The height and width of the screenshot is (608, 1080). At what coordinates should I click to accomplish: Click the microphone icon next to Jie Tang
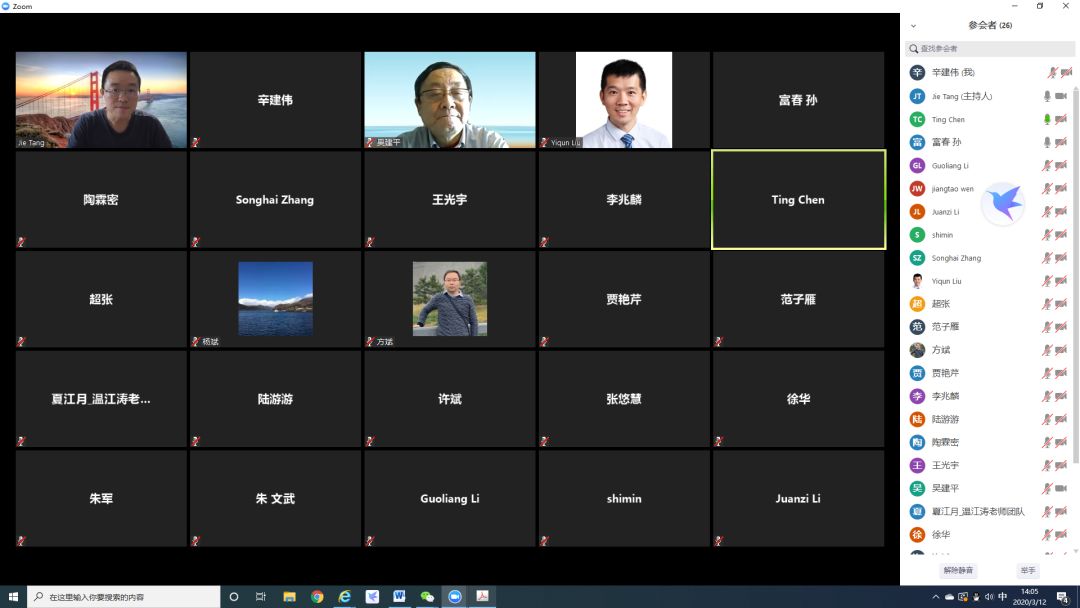pyautogui.click(x=1048, y=96)
